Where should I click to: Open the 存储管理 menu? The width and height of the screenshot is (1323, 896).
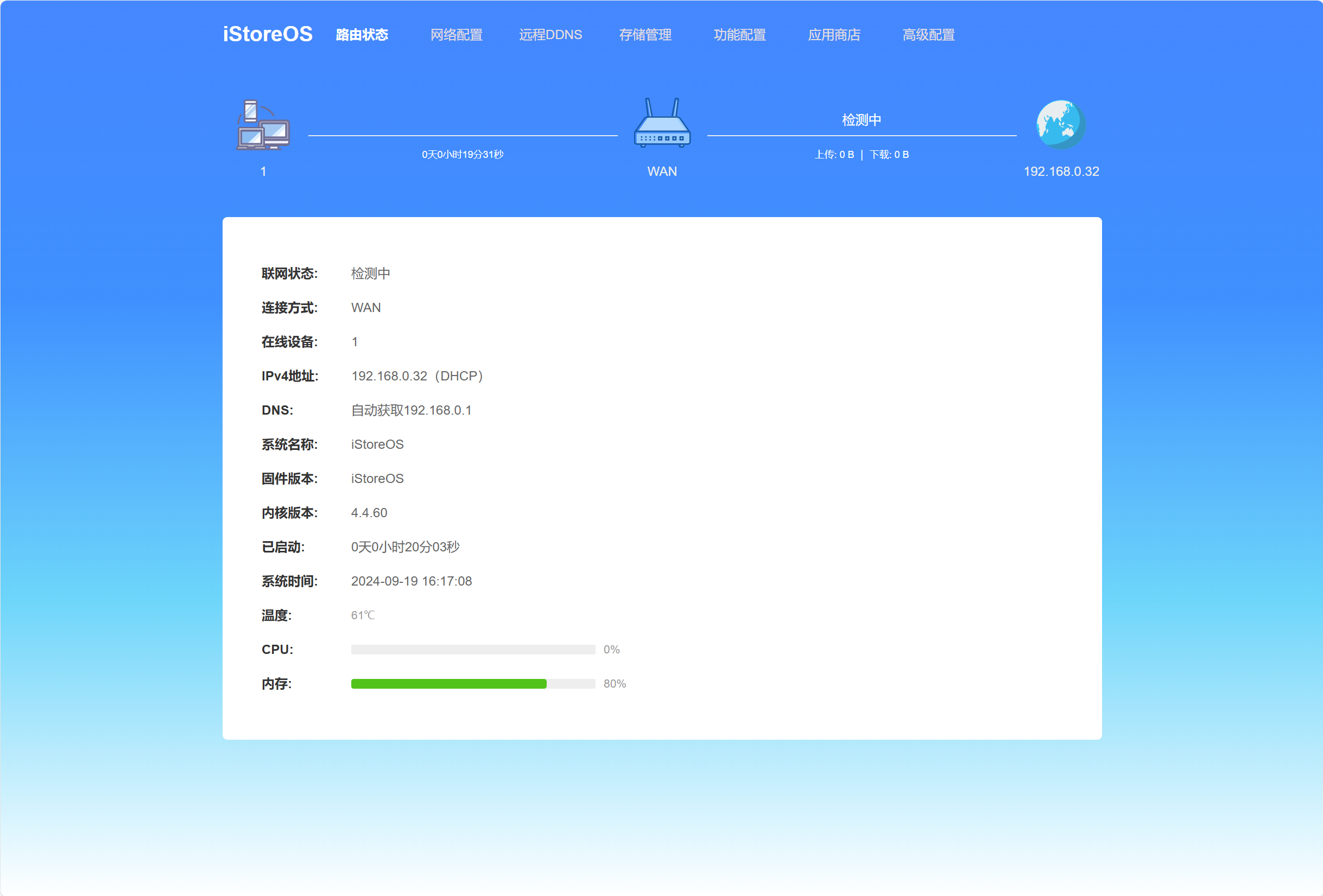pos(645,35)
